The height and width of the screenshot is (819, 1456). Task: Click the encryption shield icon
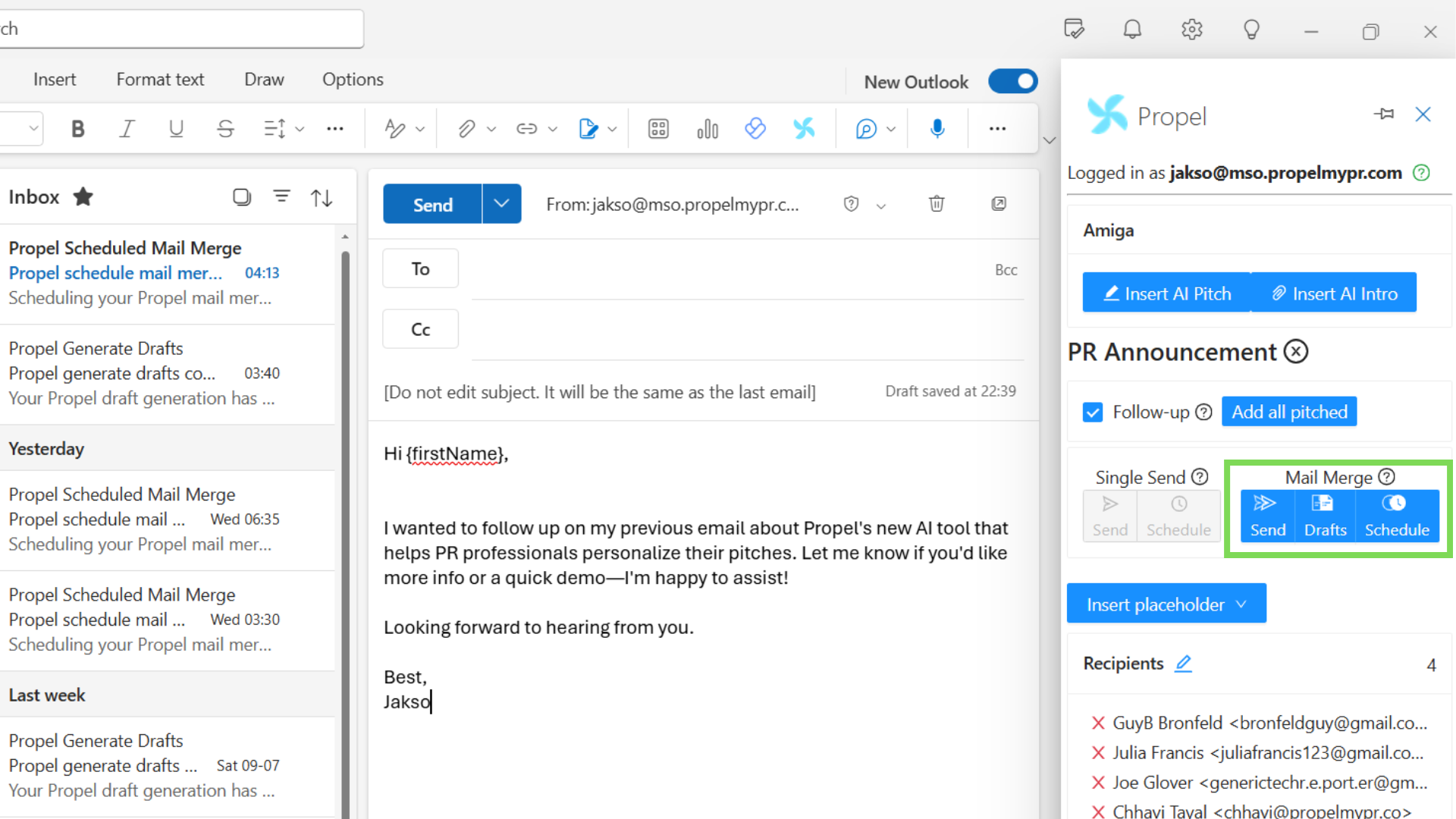pos(851,204)
